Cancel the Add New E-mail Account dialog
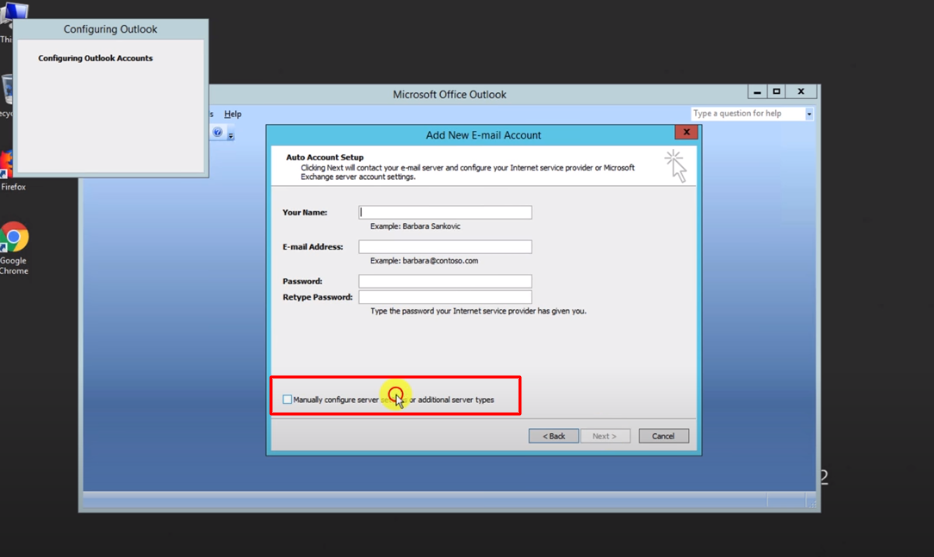Screen dimensions: 934x557 (664, 436)
